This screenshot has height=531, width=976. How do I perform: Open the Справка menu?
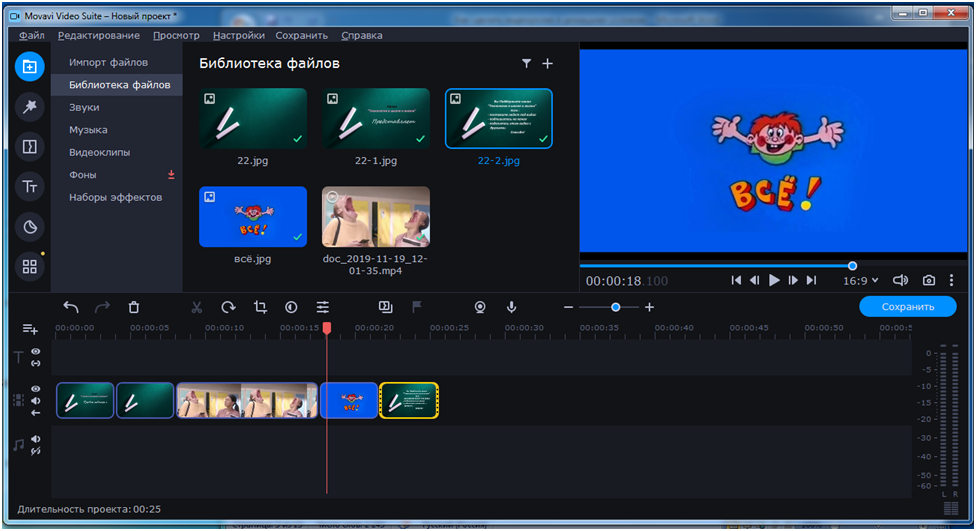[x=362, y=35]
